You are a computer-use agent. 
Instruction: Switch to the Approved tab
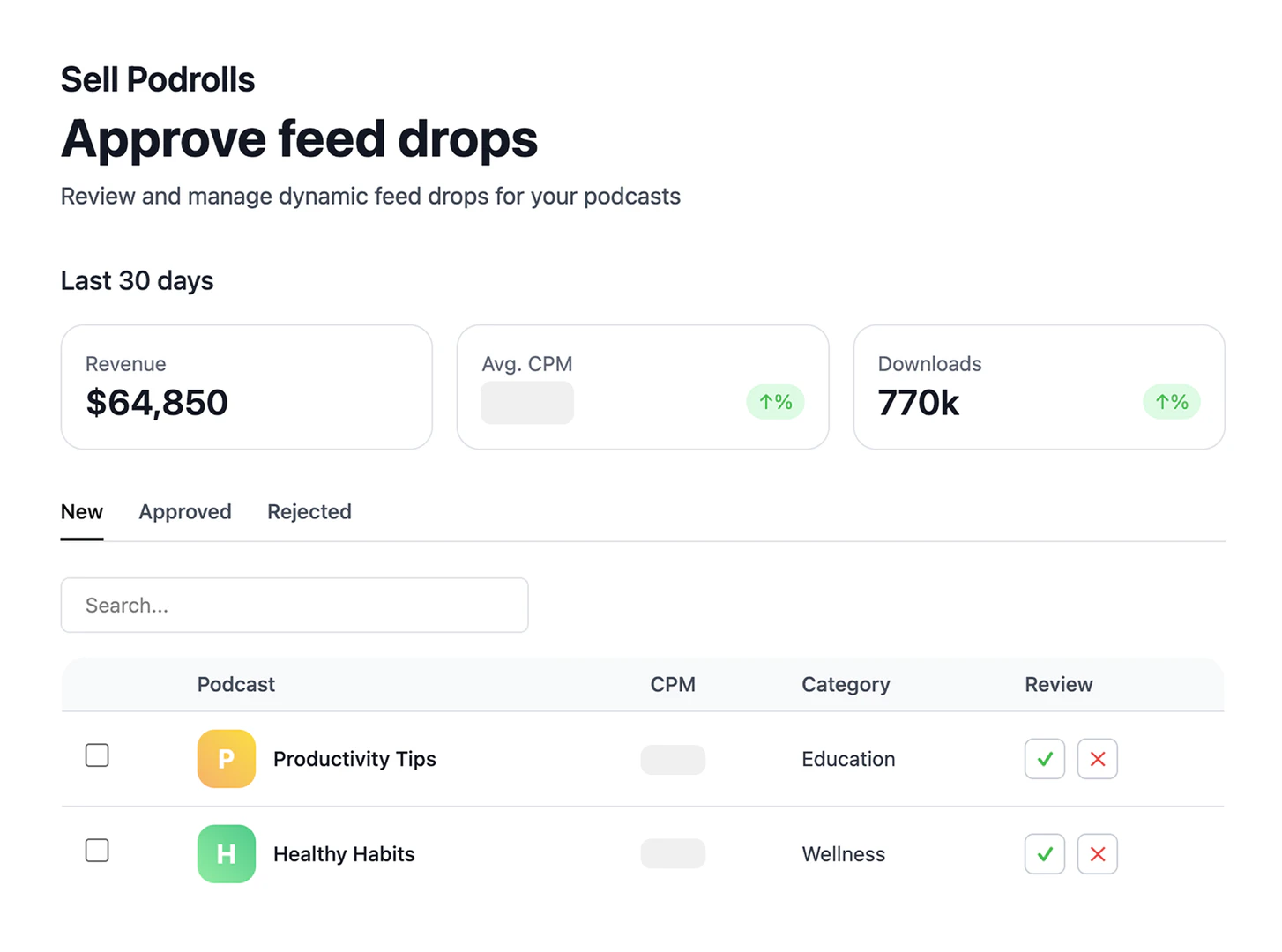[184, 511]
